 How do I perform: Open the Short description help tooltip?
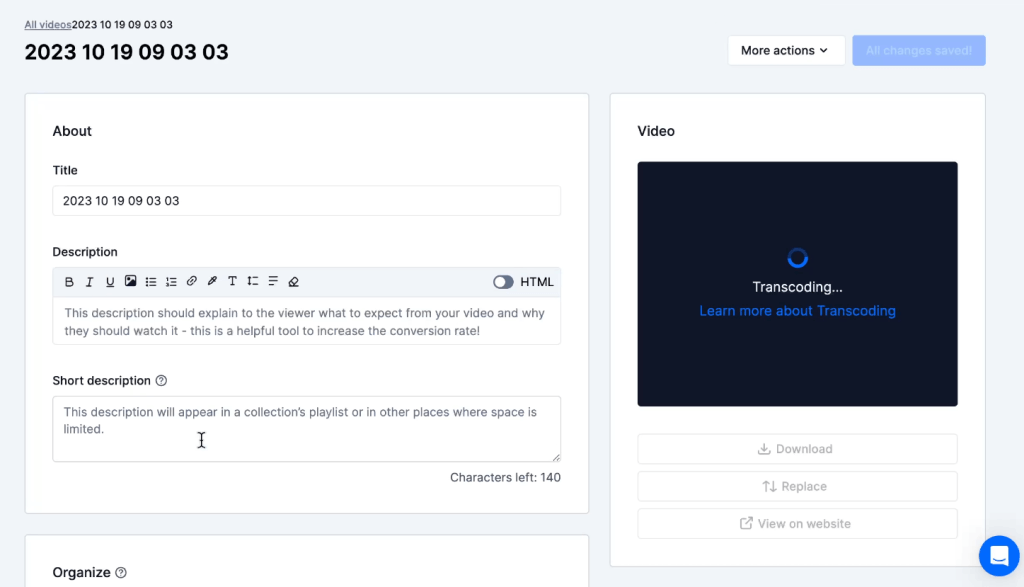coord(163,380)
